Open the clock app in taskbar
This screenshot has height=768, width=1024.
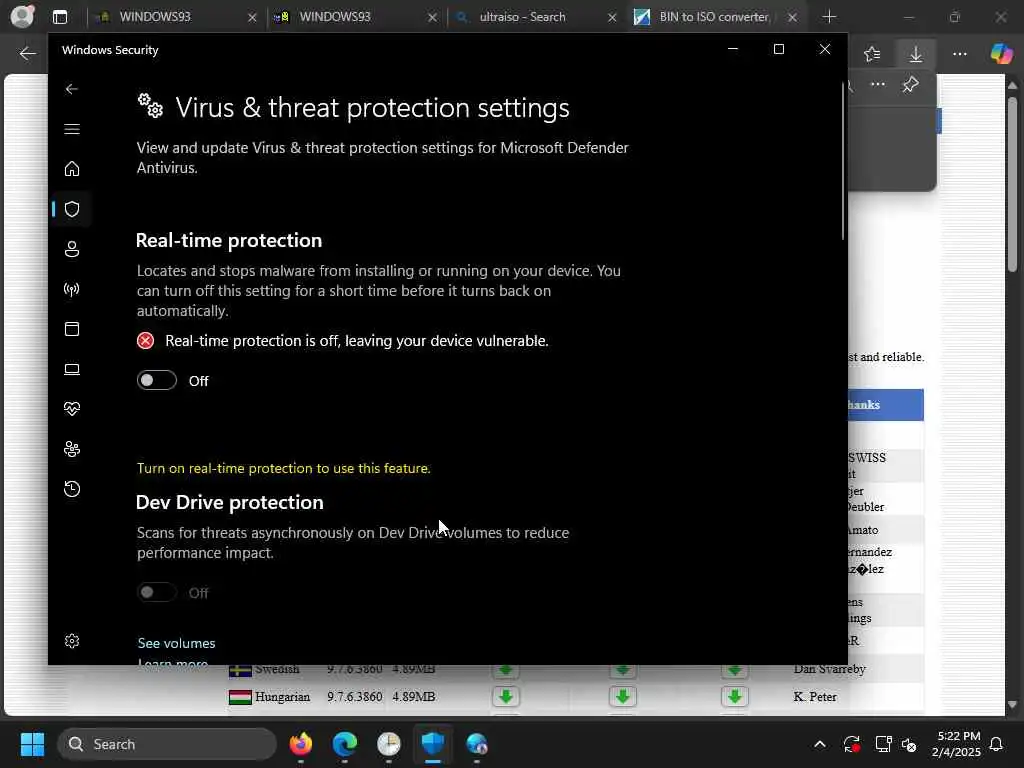[x=389, y=744]
